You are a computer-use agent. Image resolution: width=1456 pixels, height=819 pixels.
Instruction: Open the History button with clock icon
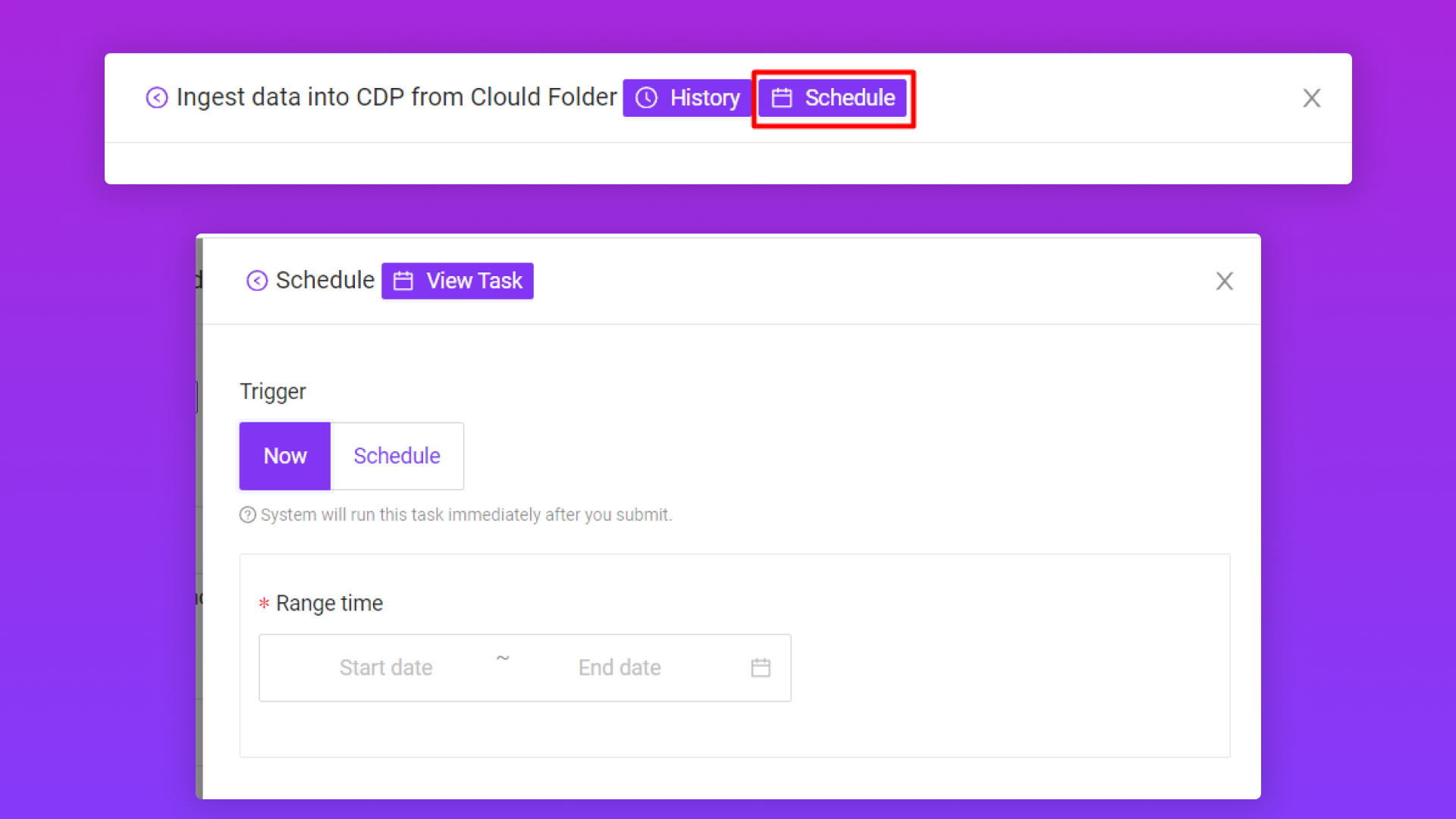coord(687,98)
